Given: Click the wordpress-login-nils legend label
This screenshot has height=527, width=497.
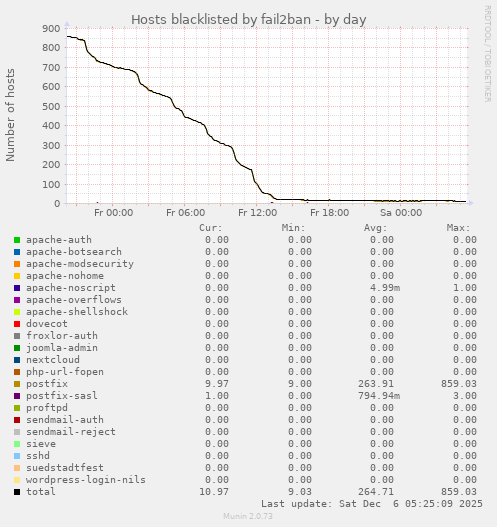Looking at the screenshot, I should (x=86, y=480).
